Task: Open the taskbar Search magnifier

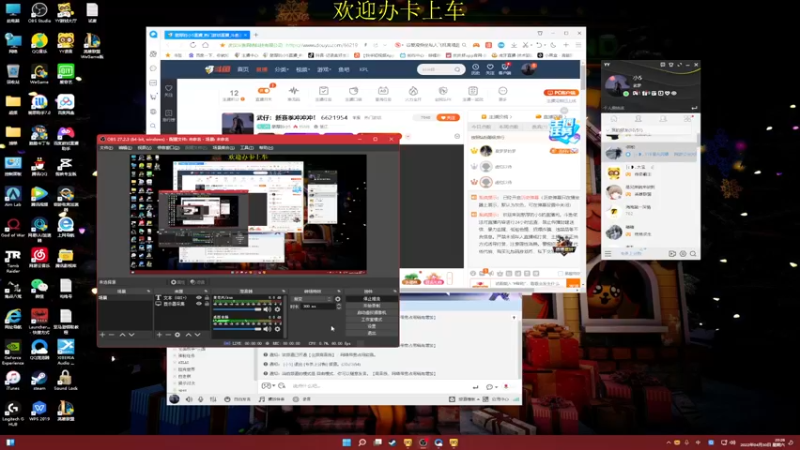Action: point(362,442)
